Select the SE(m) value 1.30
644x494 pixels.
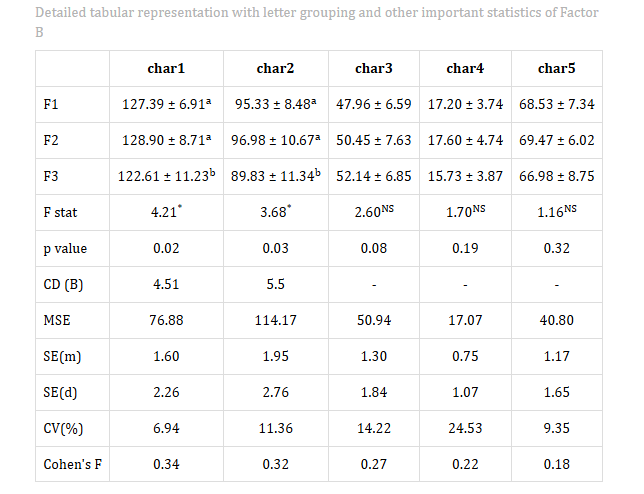click(374, 356)
